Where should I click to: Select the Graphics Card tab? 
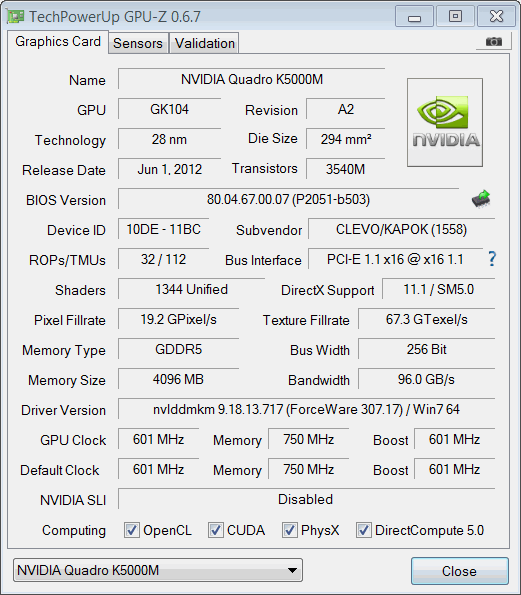pyautogui.click(x=58, y=41)
